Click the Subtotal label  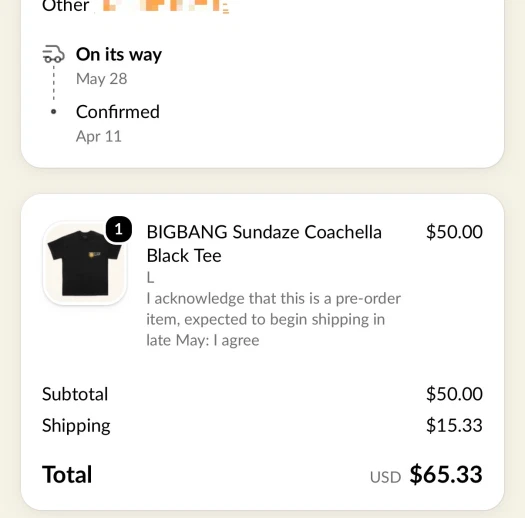click(x=75, y=394)
